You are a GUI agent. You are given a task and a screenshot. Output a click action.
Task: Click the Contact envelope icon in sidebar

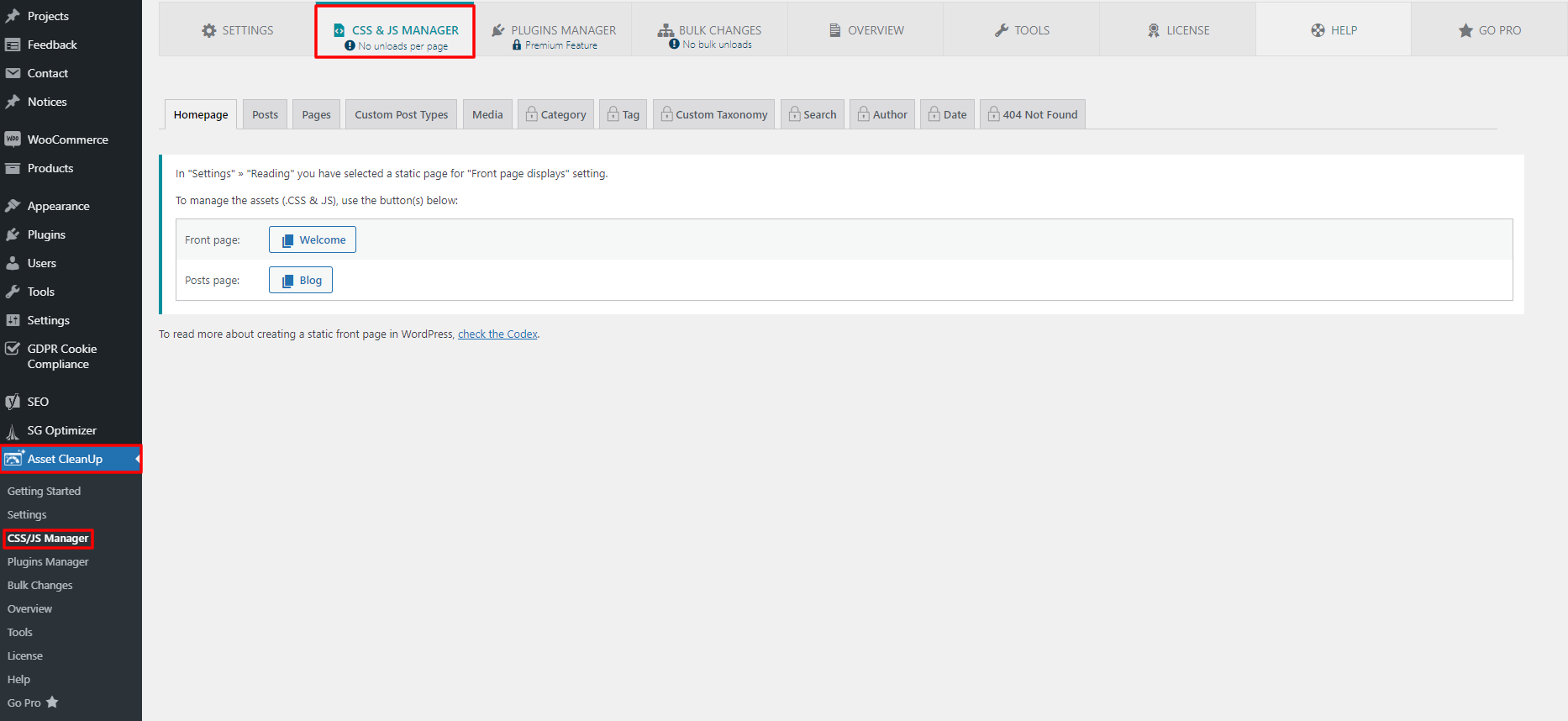[x=13, y=73]
